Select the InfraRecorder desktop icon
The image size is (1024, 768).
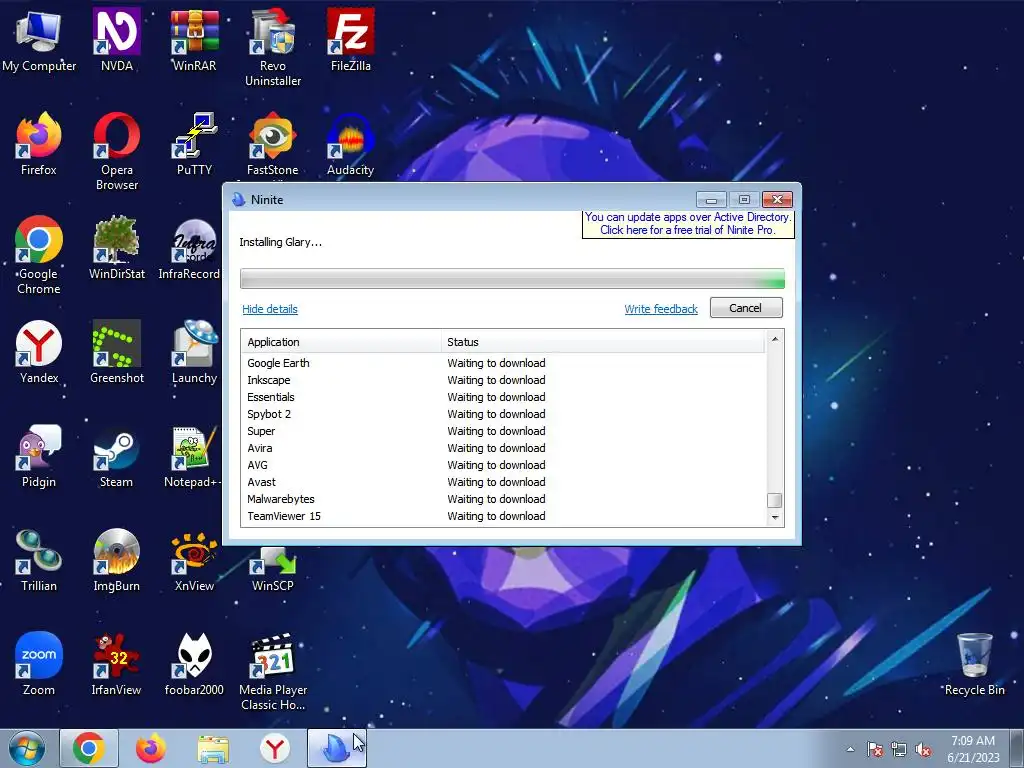tap(189, 248)
